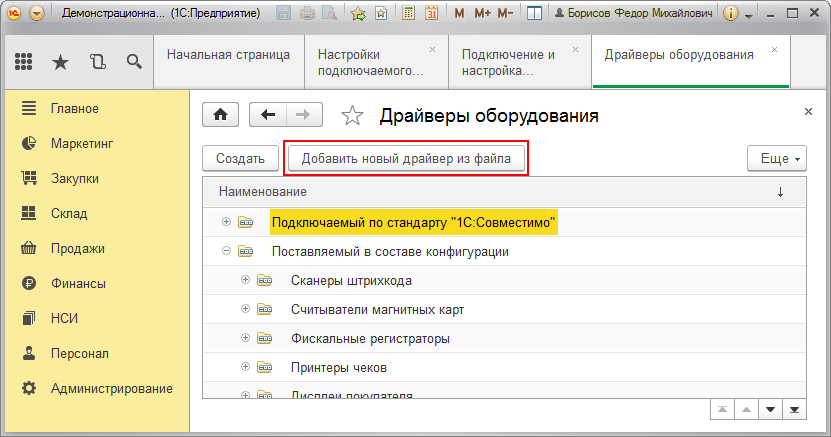Viewport: 831px width, 437px height.
Task: Collapse Поставляемый в составе конфигурации group
Action: 226,251
